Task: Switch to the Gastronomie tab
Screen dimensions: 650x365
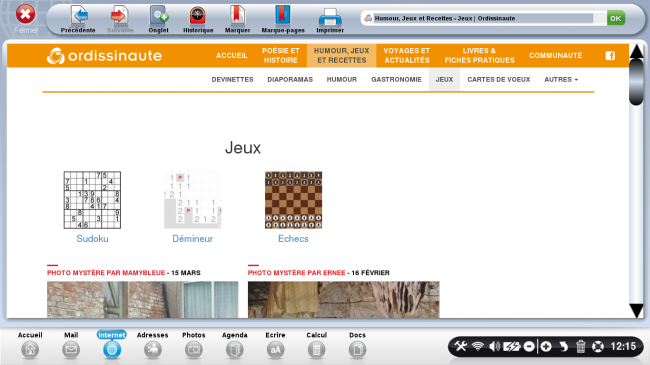Action: point(396,79)
